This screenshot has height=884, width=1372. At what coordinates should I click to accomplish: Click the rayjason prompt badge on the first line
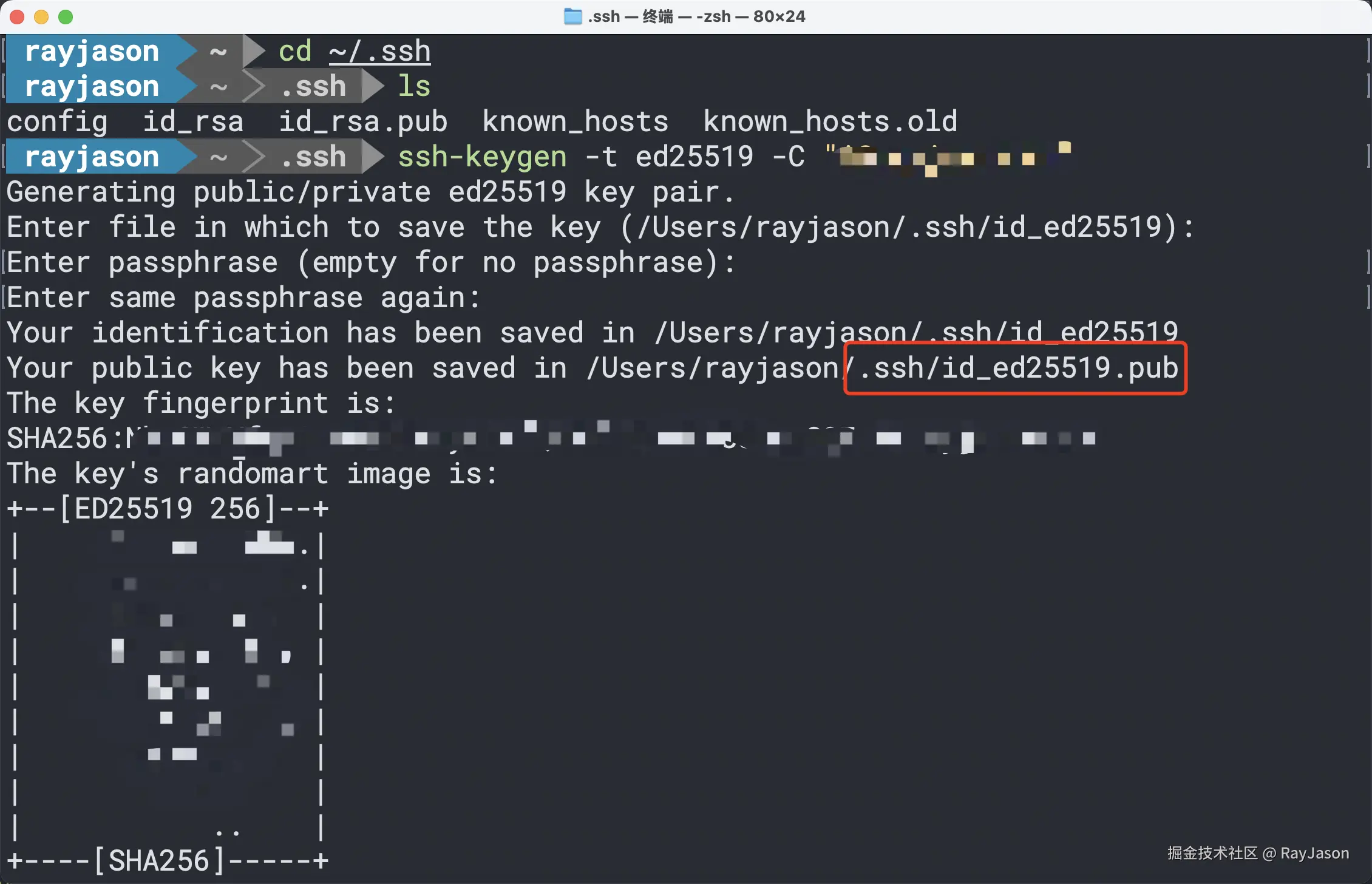point(92,51)
